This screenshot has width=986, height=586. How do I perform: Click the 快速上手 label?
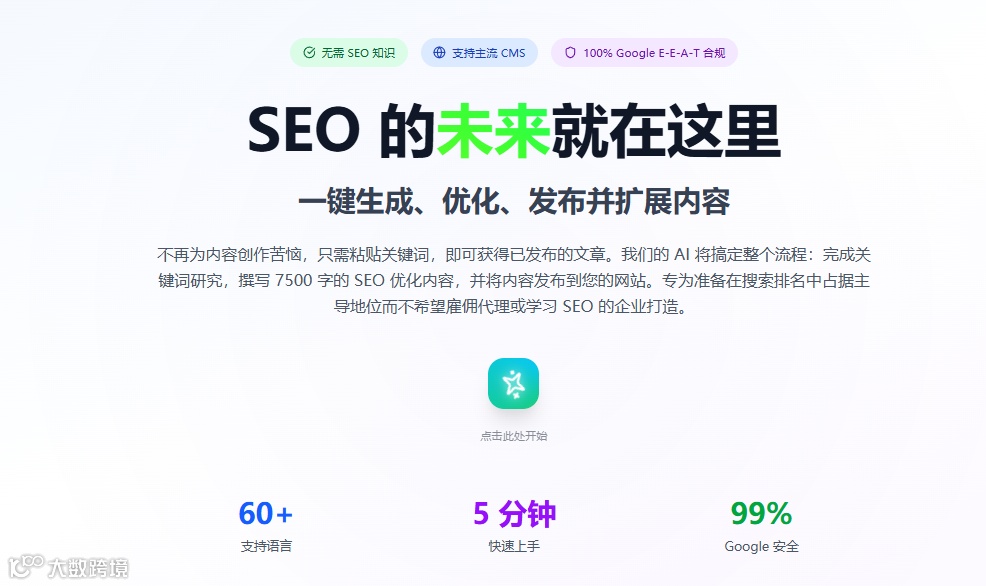514,546
